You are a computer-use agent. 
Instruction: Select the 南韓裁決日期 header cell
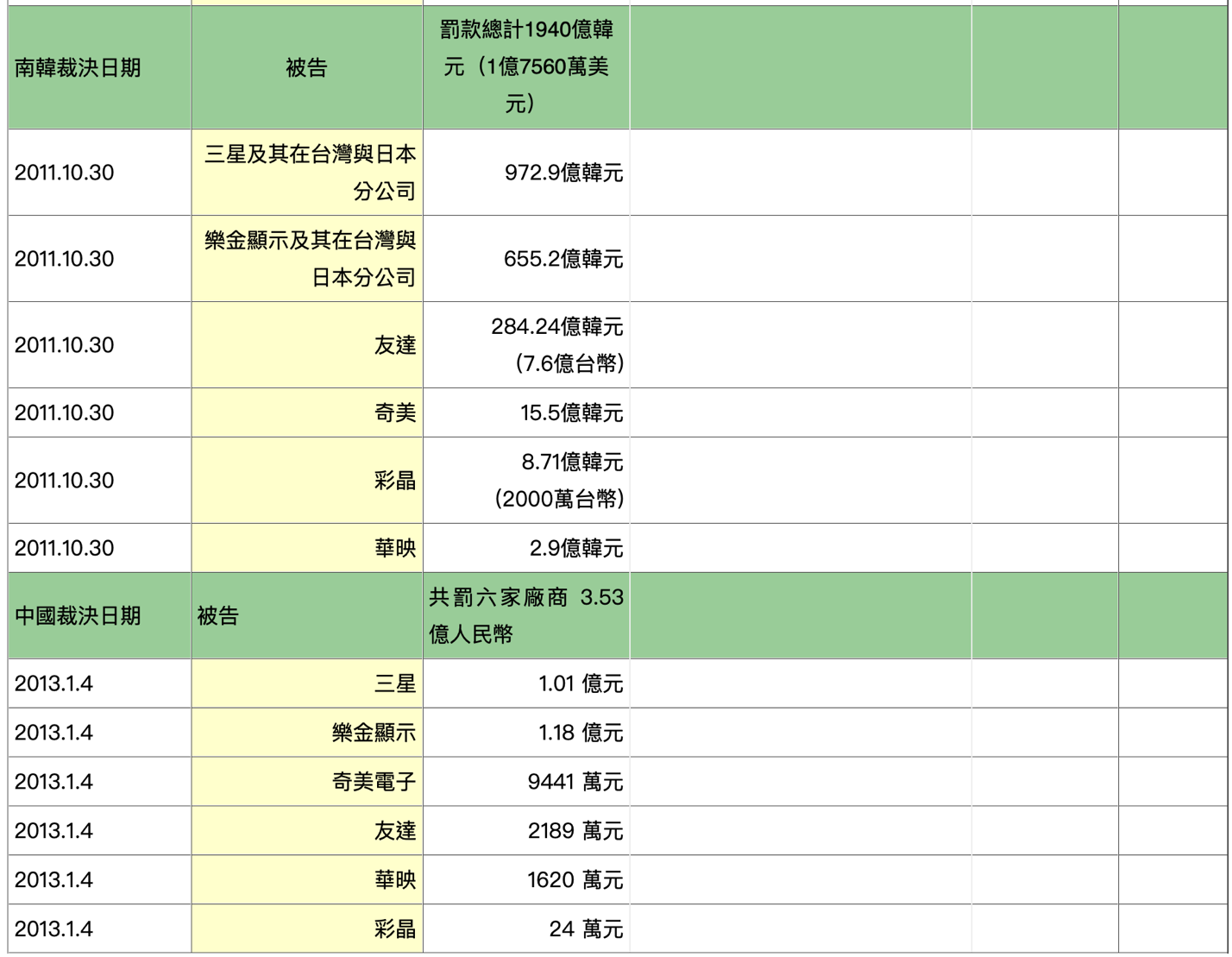pos(99,67)
